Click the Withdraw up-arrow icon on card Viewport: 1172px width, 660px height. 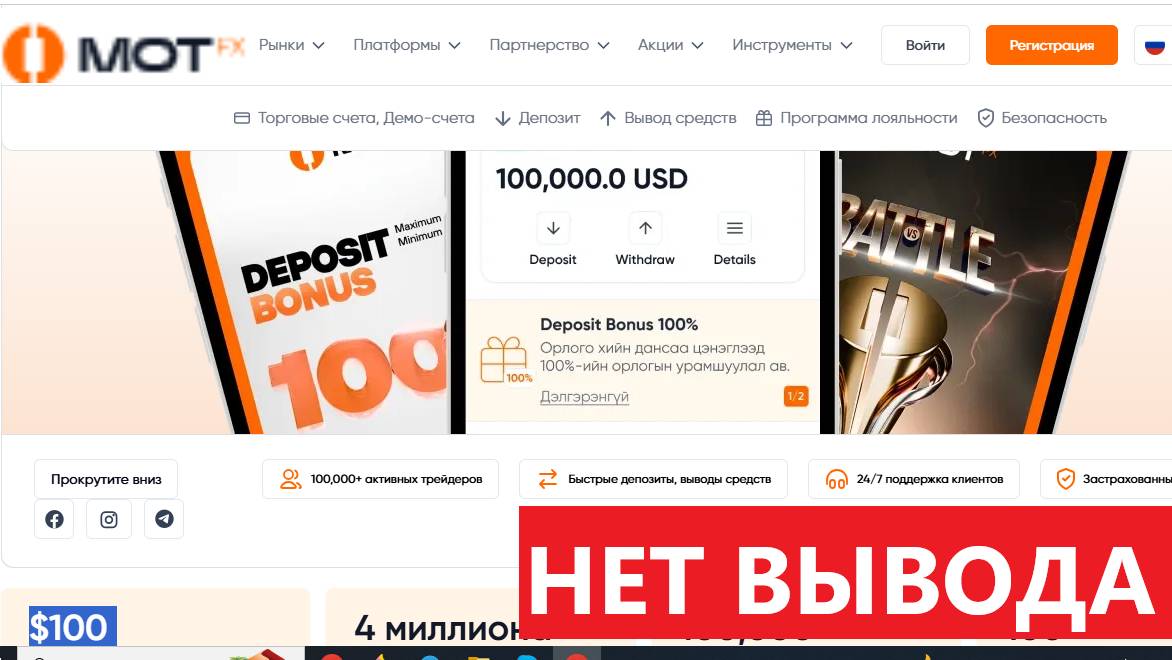point(645,228)
